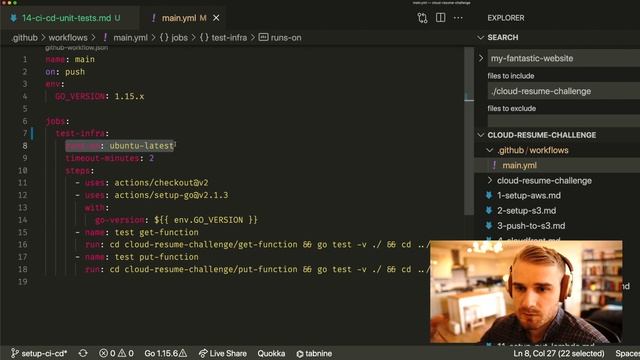Click the EXPLORER panel title
This screenshot has height=360, width=640.
pyautogui.click(x=506, y=18)
